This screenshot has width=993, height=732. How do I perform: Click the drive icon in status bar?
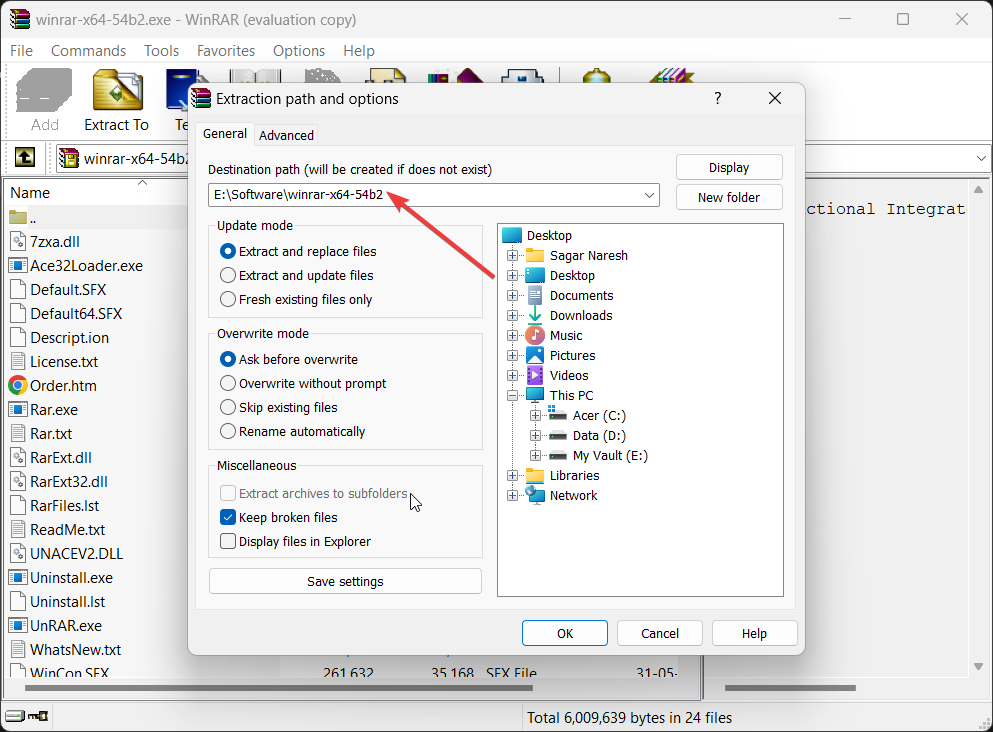pos(15,716)
